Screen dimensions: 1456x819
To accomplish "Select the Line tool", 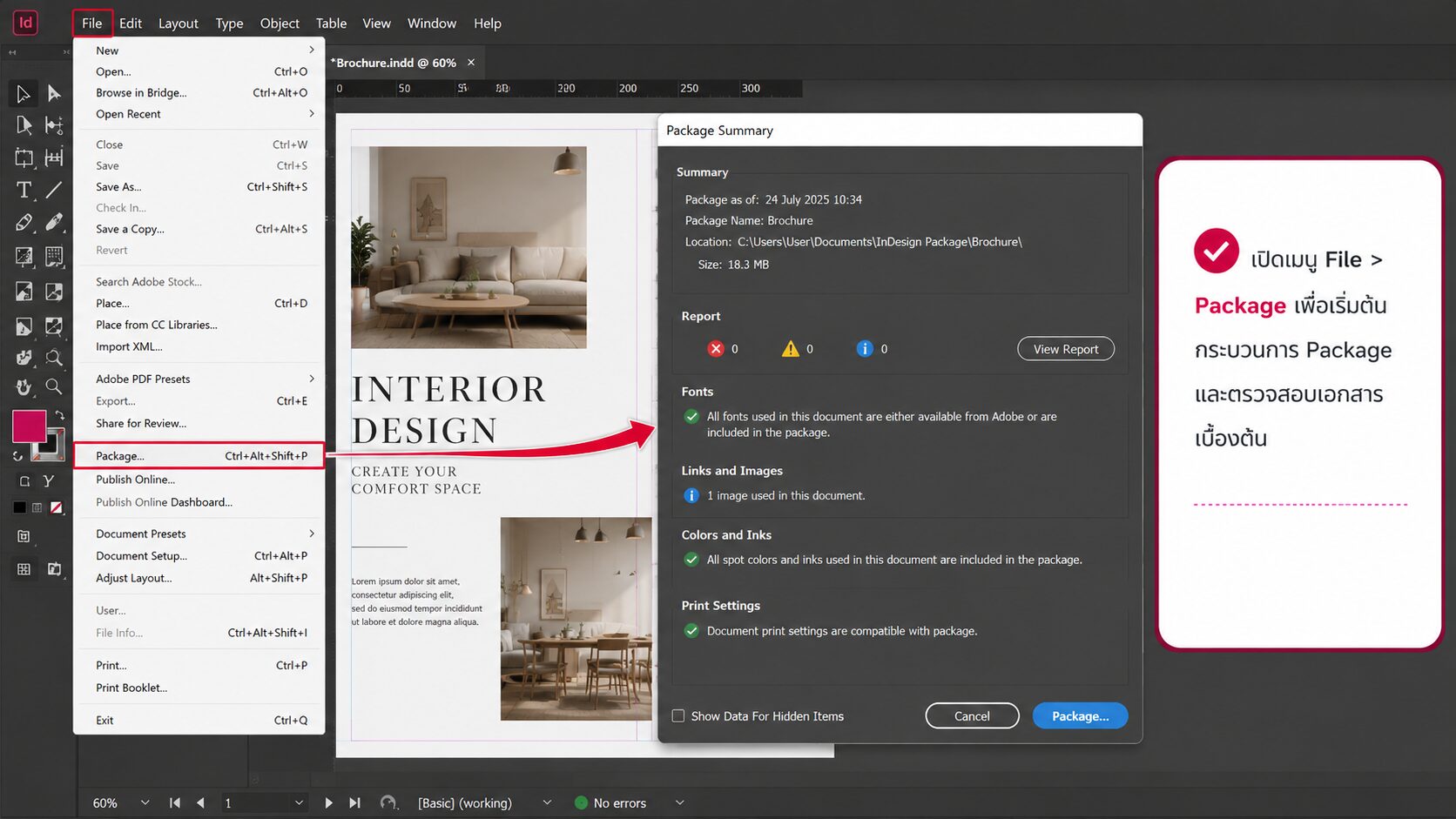I will pos(54,190).
